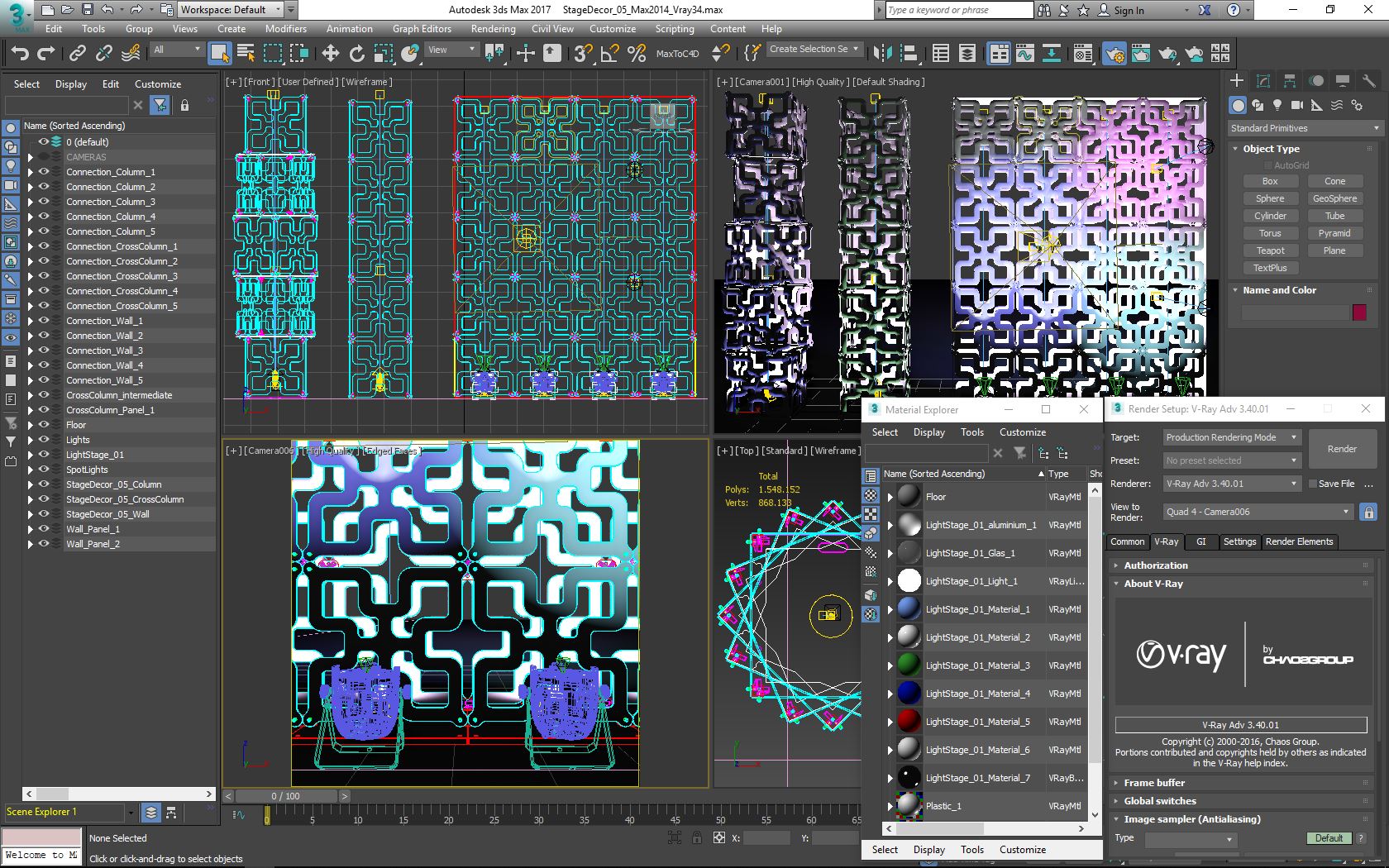Select the Move transform tool
The image size is (1389, 868).
(331, 54)
